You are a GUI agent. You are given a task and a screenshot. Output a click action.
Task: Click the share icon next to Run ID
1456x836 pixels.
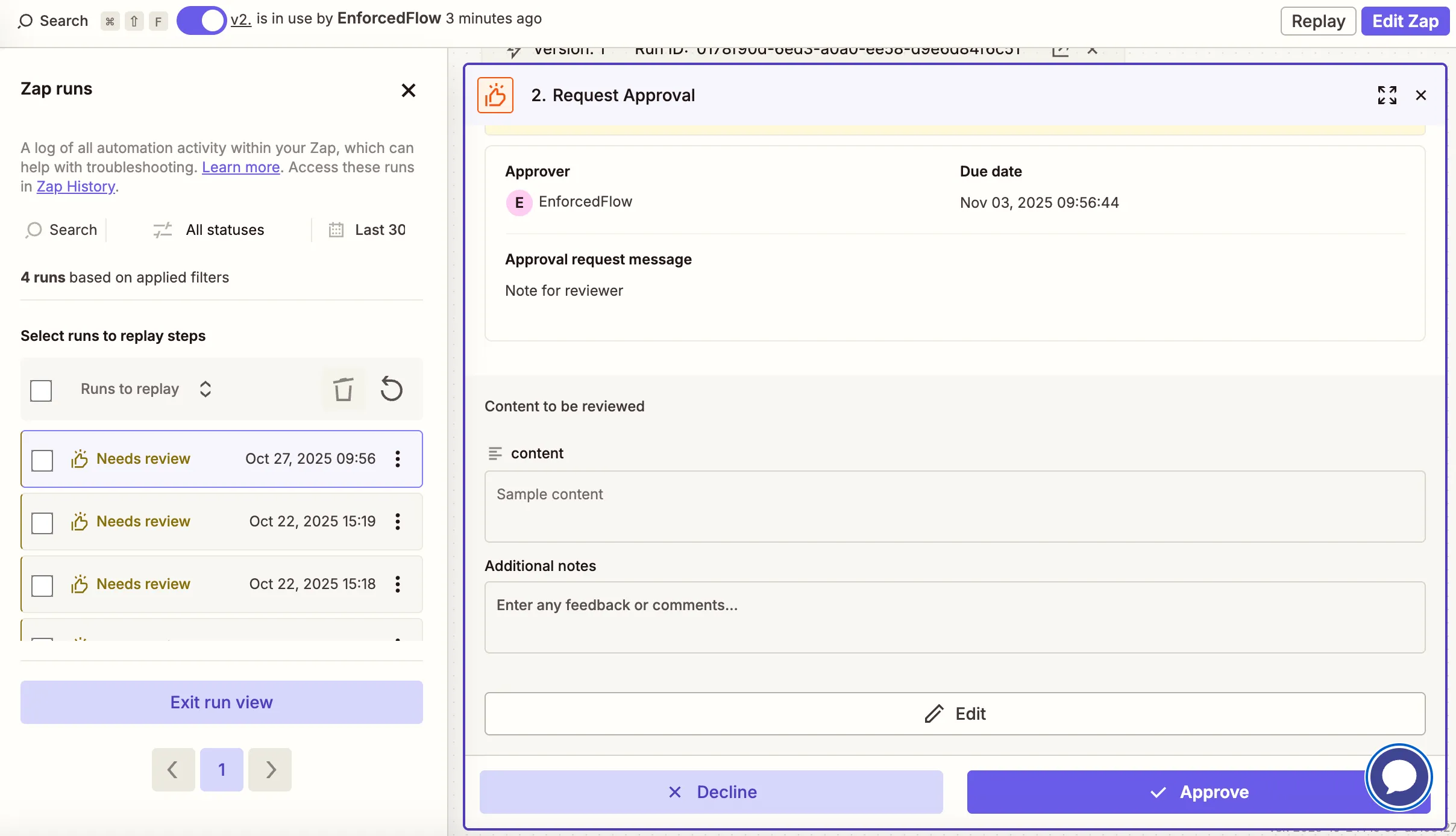pyautogui.click(x=1061, y=51)
